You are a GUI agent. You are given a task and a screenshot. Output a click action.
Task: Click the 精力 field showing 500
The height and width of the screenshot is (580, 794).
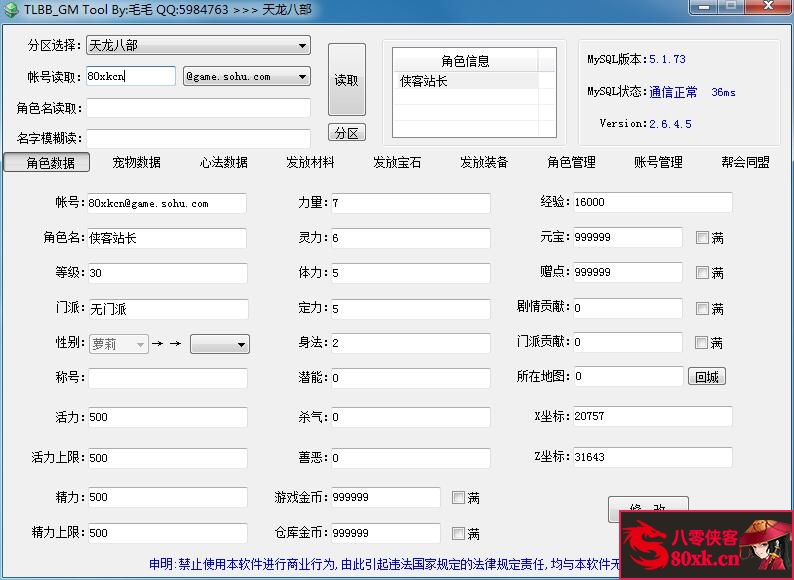[x=168, y=497]
